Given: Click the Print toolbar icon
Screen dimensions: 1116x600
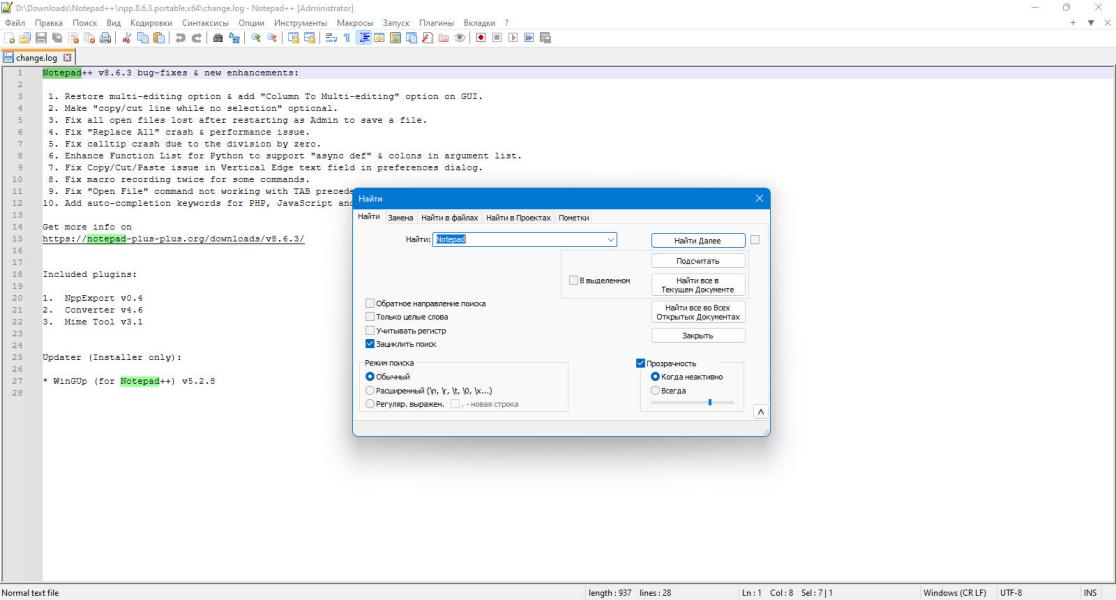Looking at the screenshot, I should [x=105, y=38].
